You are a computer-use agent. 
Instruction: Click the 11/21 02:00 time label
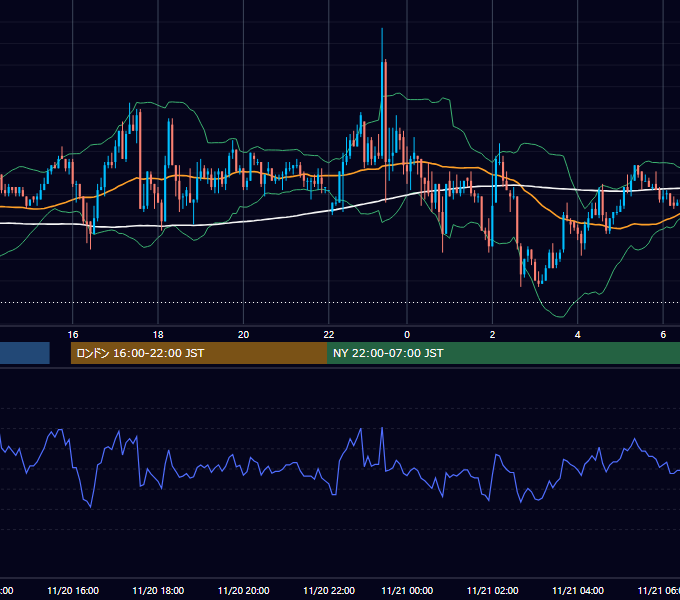point(493,590)
